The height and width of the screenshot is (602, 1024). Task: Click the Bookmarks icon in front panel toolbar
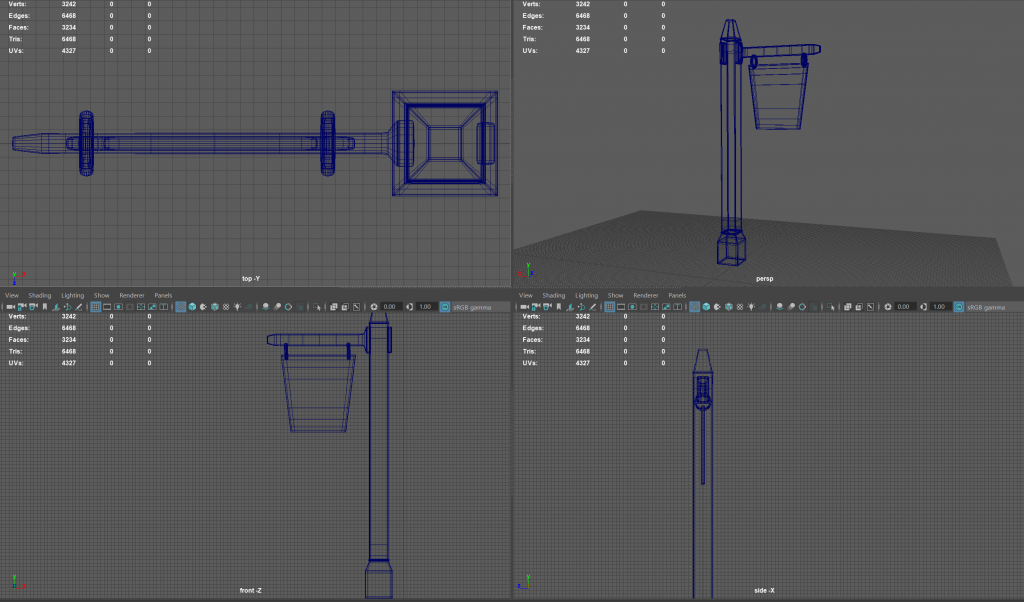tap(45, 307)
